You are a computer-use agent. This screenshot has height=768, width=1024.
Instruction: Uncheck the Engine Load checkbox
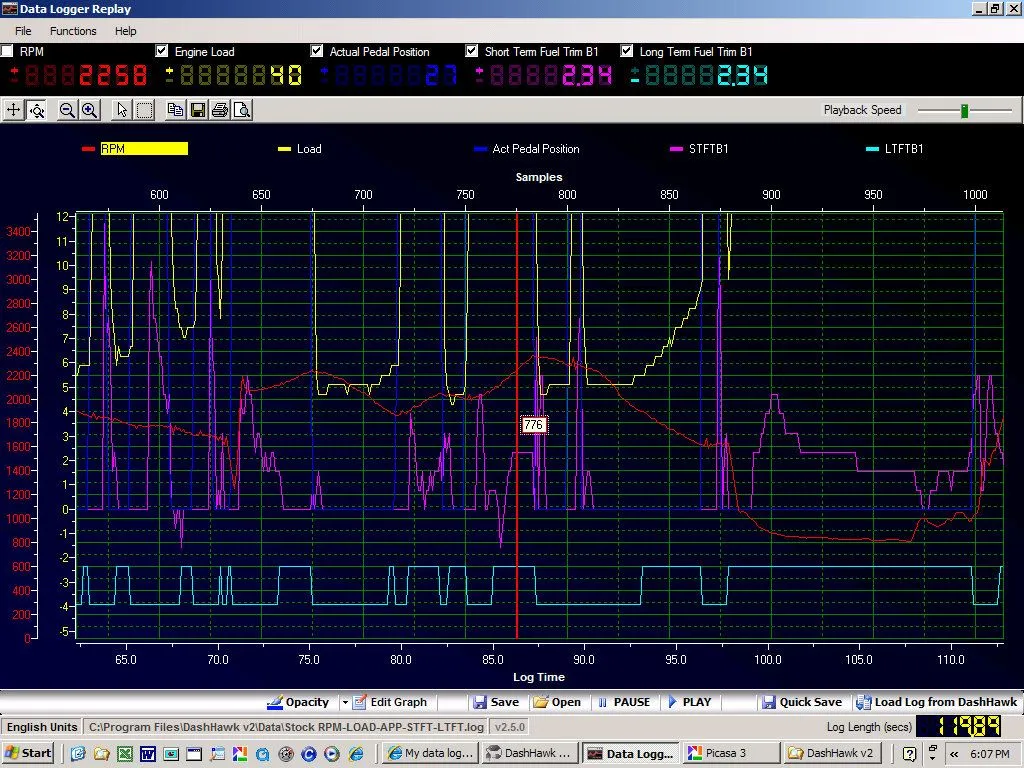(163, 51)
